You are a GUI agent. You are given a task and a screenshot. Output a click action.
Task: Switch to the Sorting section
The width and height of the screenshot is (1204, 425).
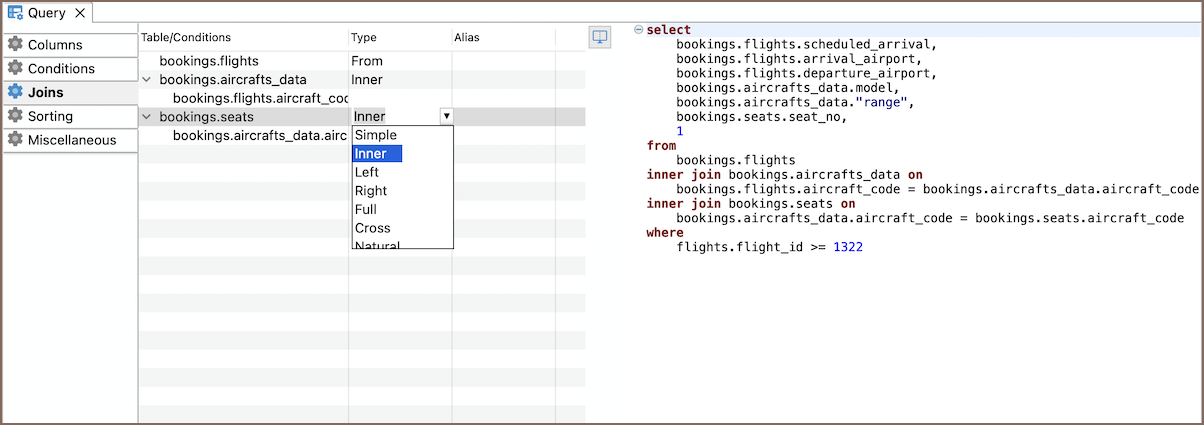pyautogui.click(x=50, y=116)
